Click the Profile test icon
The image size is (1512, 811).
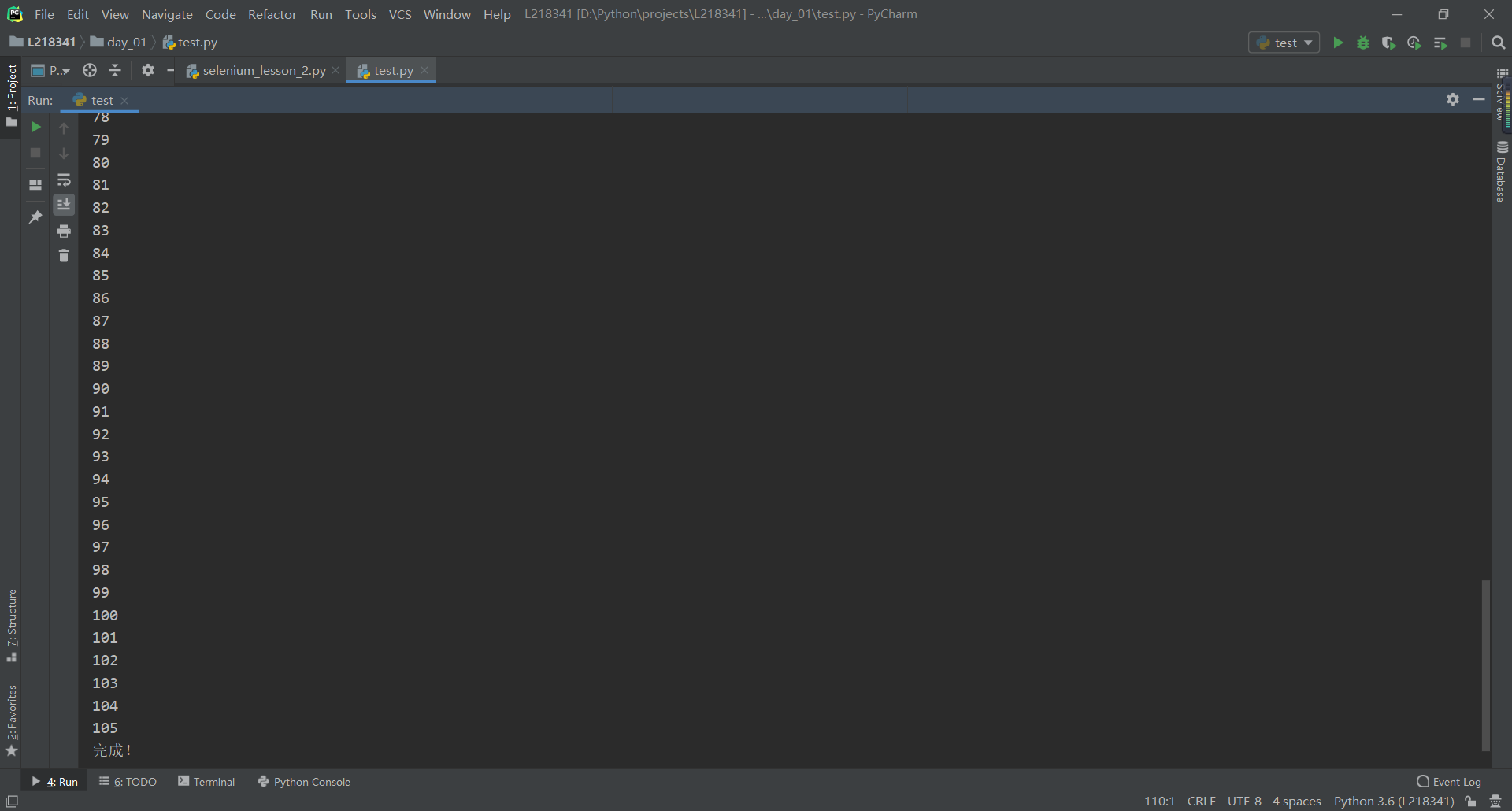[1414, 43]
